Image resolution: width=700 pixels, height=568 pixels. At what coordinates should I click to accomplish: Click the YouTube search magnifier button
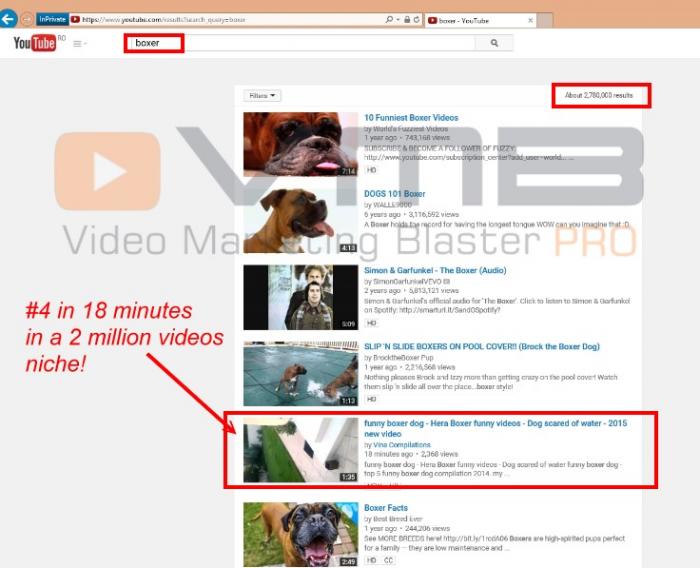pos(494,43)
